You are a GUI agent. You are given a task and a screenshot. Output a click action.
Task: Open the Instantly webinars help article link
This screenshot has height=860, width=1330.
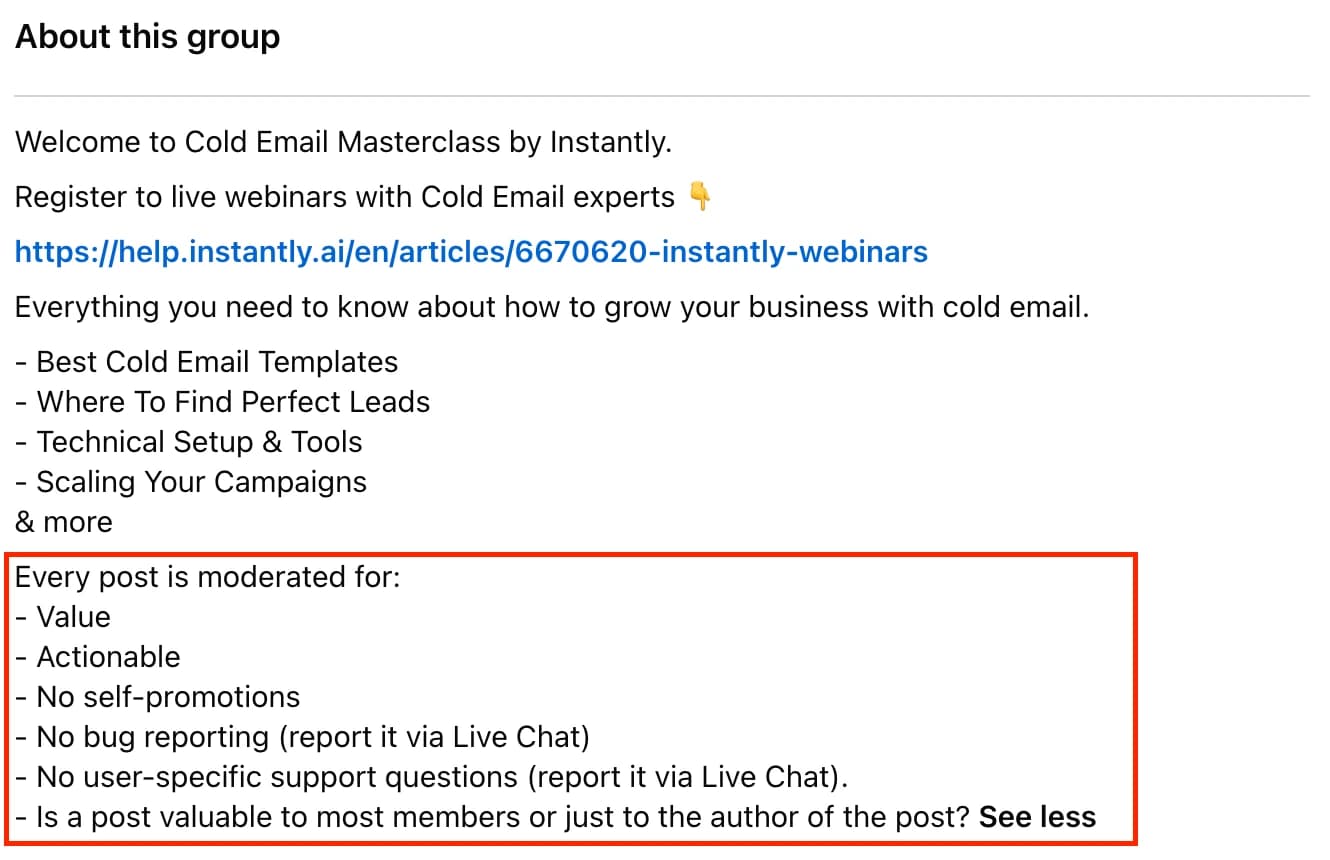pos(471,252)
